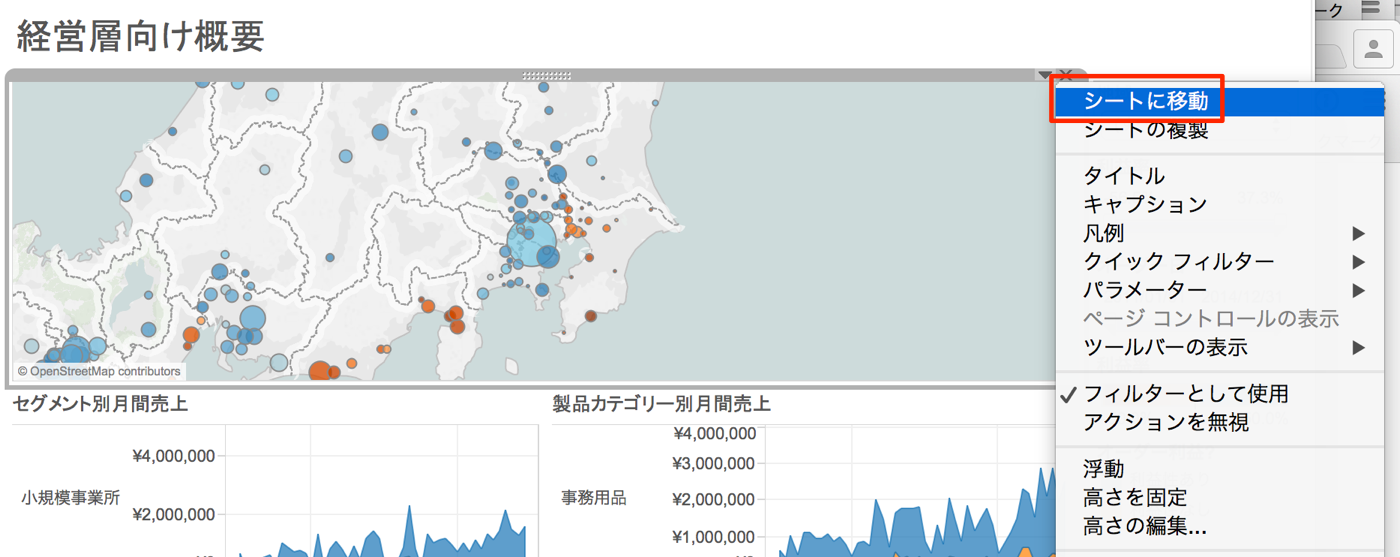The width and height of the screenshot is (1400, 557).
Task: Click the OpenStreetMap contributors attribution
Action: coord(99,371)
